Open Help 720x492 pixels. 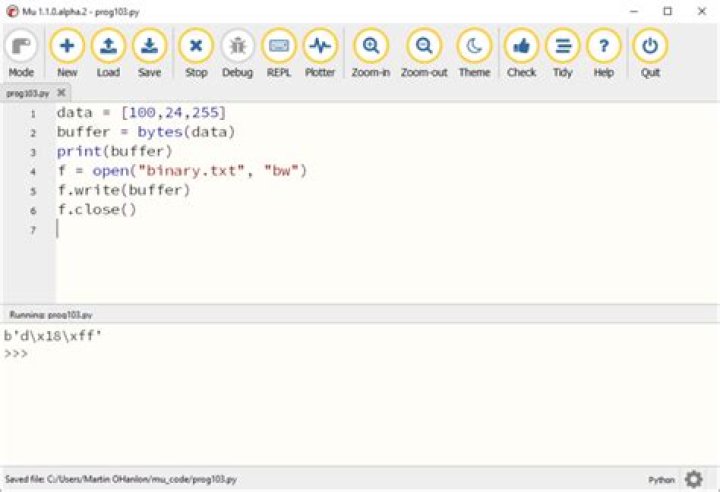(x=604, y=53)
